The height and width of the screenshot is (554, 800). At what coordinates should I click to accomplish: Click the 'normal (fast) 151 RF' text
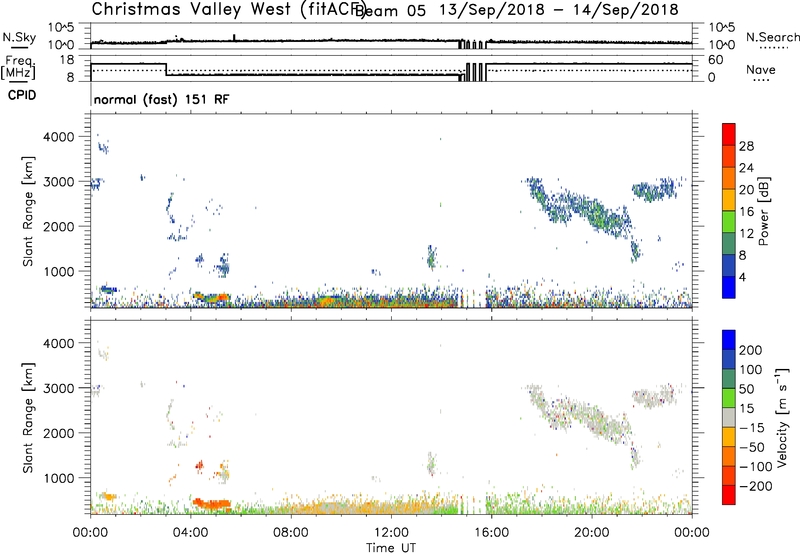(161, 99)
